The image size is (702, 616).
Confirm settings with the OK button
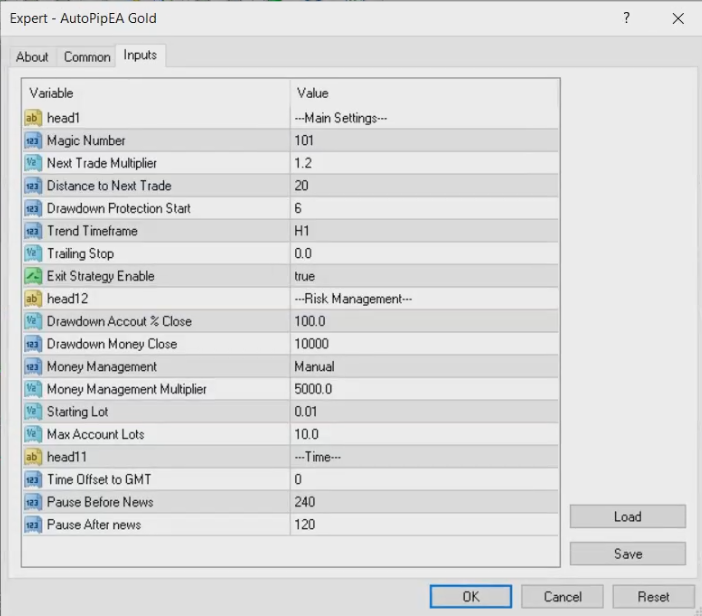click(471, 597)
